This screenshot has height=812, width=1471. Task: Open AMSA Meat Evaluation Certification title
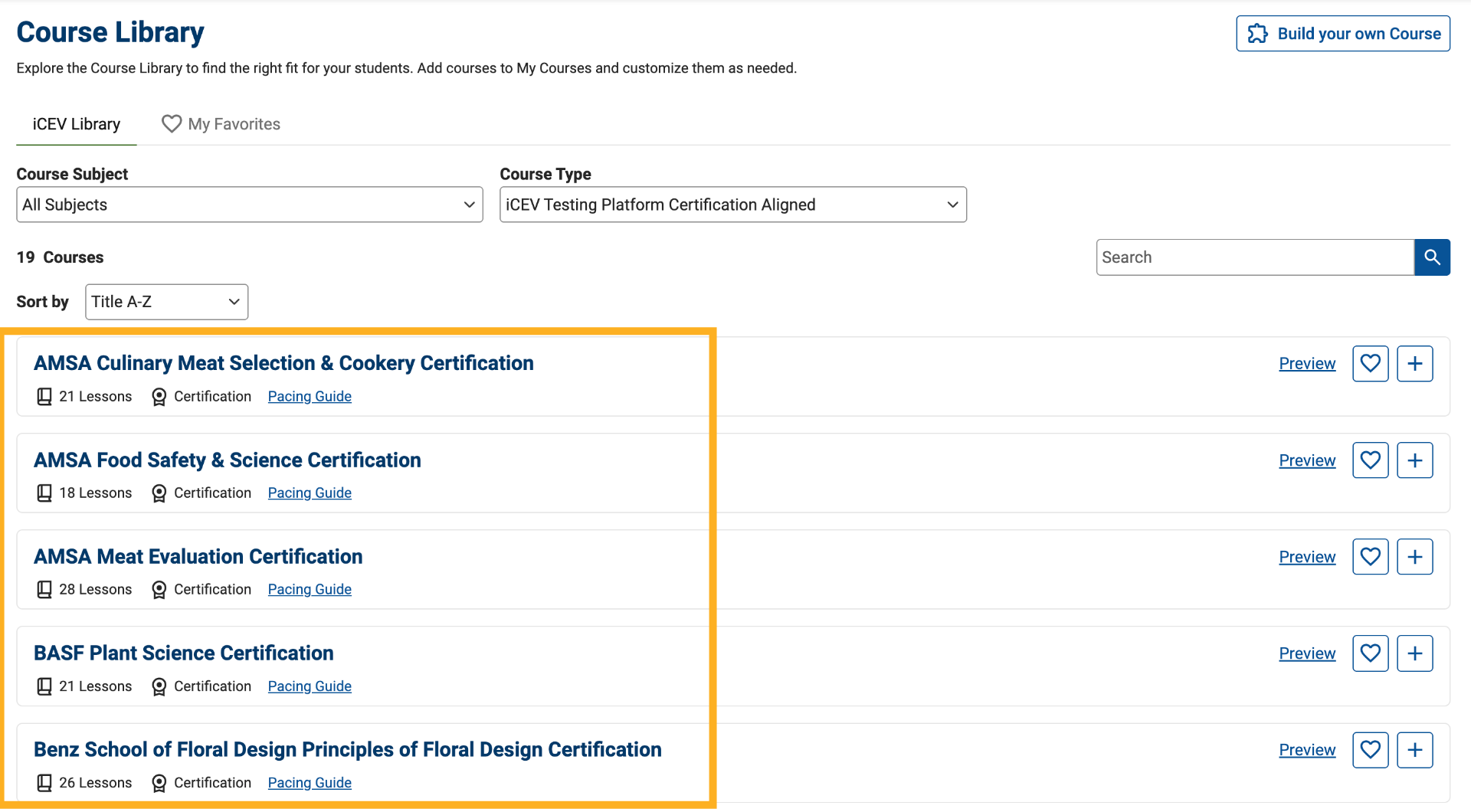198,557
